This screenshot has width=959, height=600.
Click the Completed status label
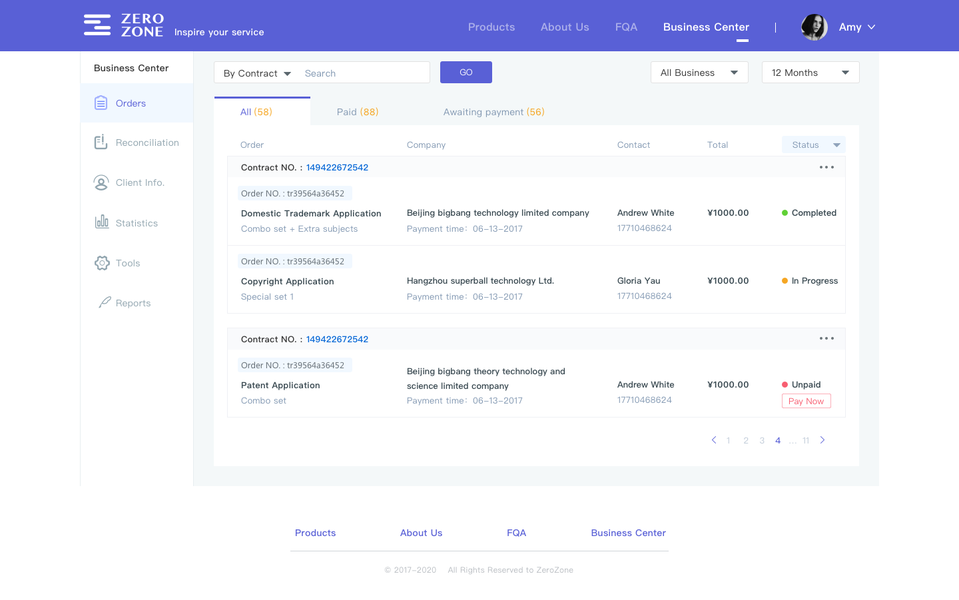813,213
